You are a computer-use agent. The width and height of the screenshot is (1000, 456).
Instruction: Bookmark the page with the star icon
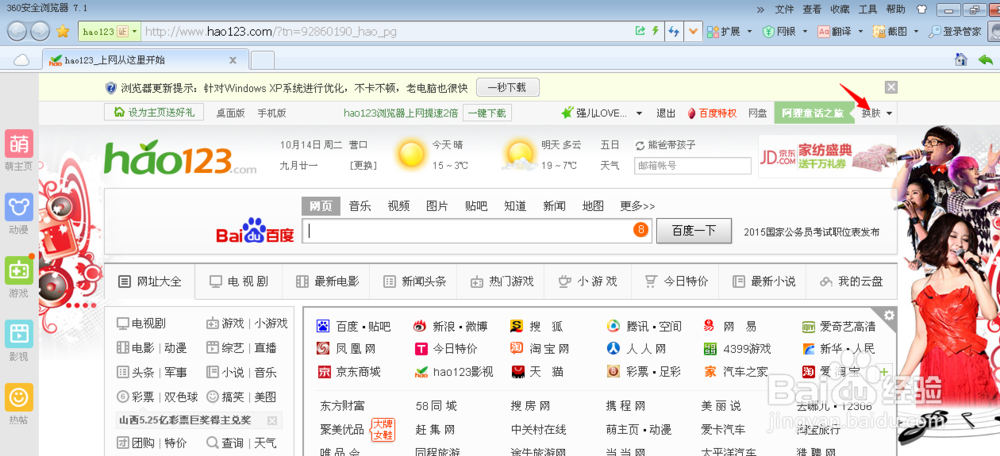62,31
